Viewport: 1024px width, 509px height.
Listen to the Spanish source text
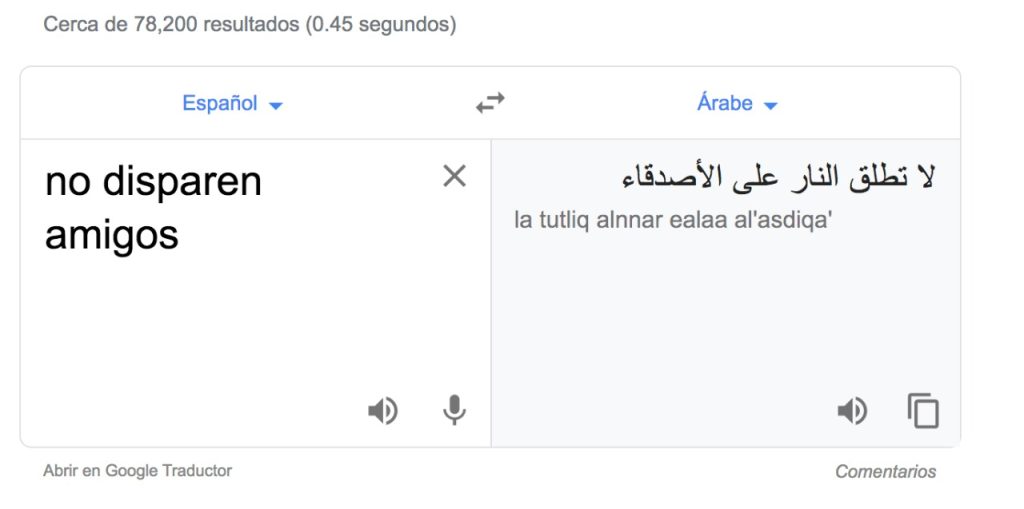382,411
